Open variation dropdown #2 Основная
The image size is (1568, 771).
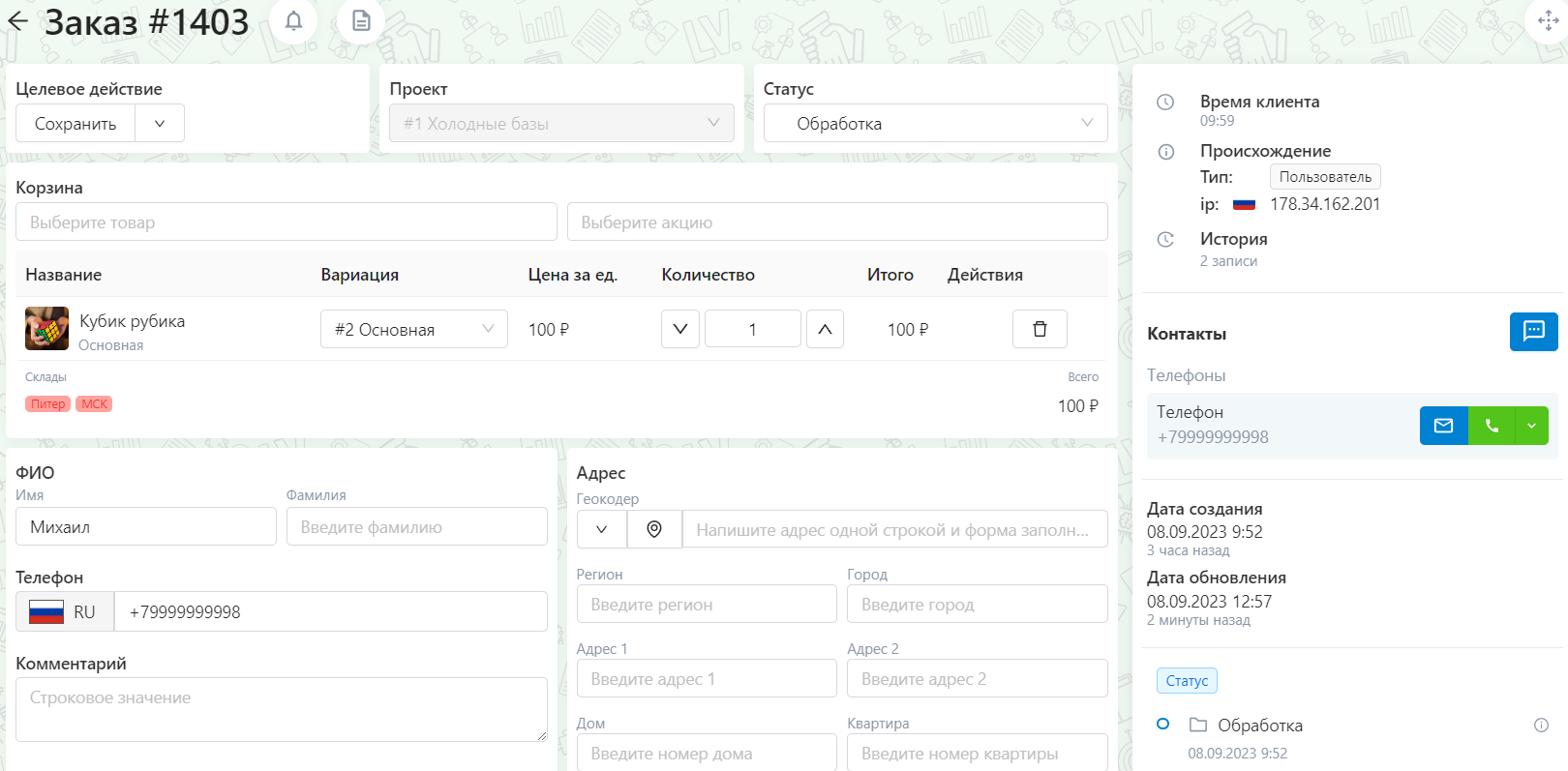[x=414, y=329]
